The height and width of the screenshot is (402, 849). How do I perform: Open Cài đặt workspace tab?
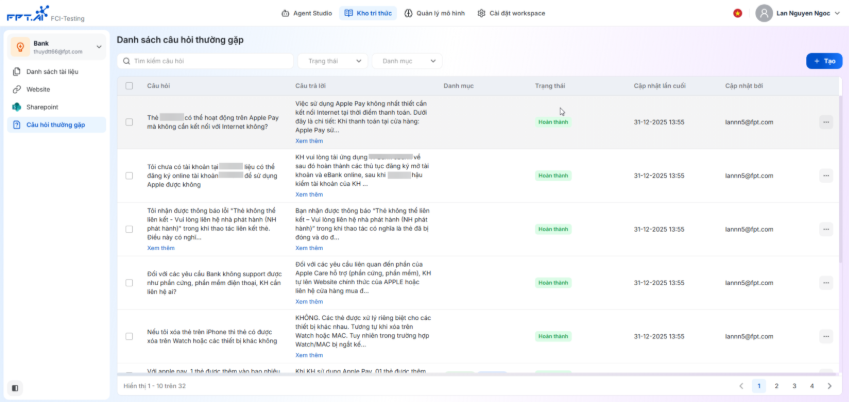(x=511, y=13)
